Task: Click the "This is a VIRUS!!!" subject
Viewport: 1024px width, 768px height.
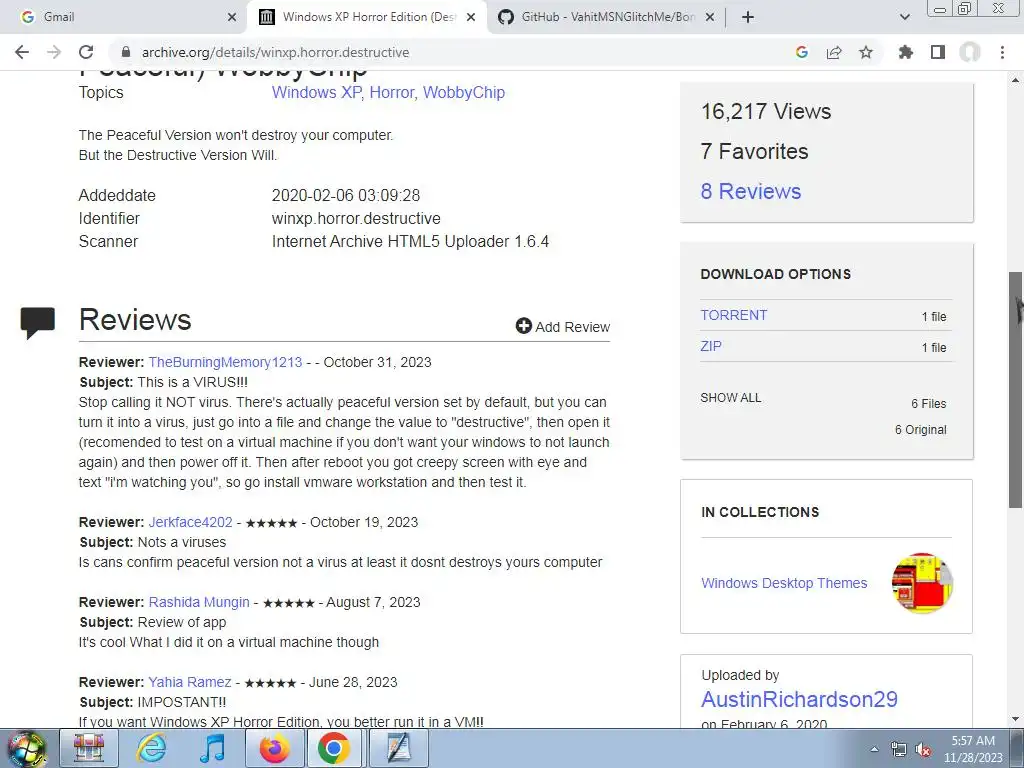Action: coord(193,382)
